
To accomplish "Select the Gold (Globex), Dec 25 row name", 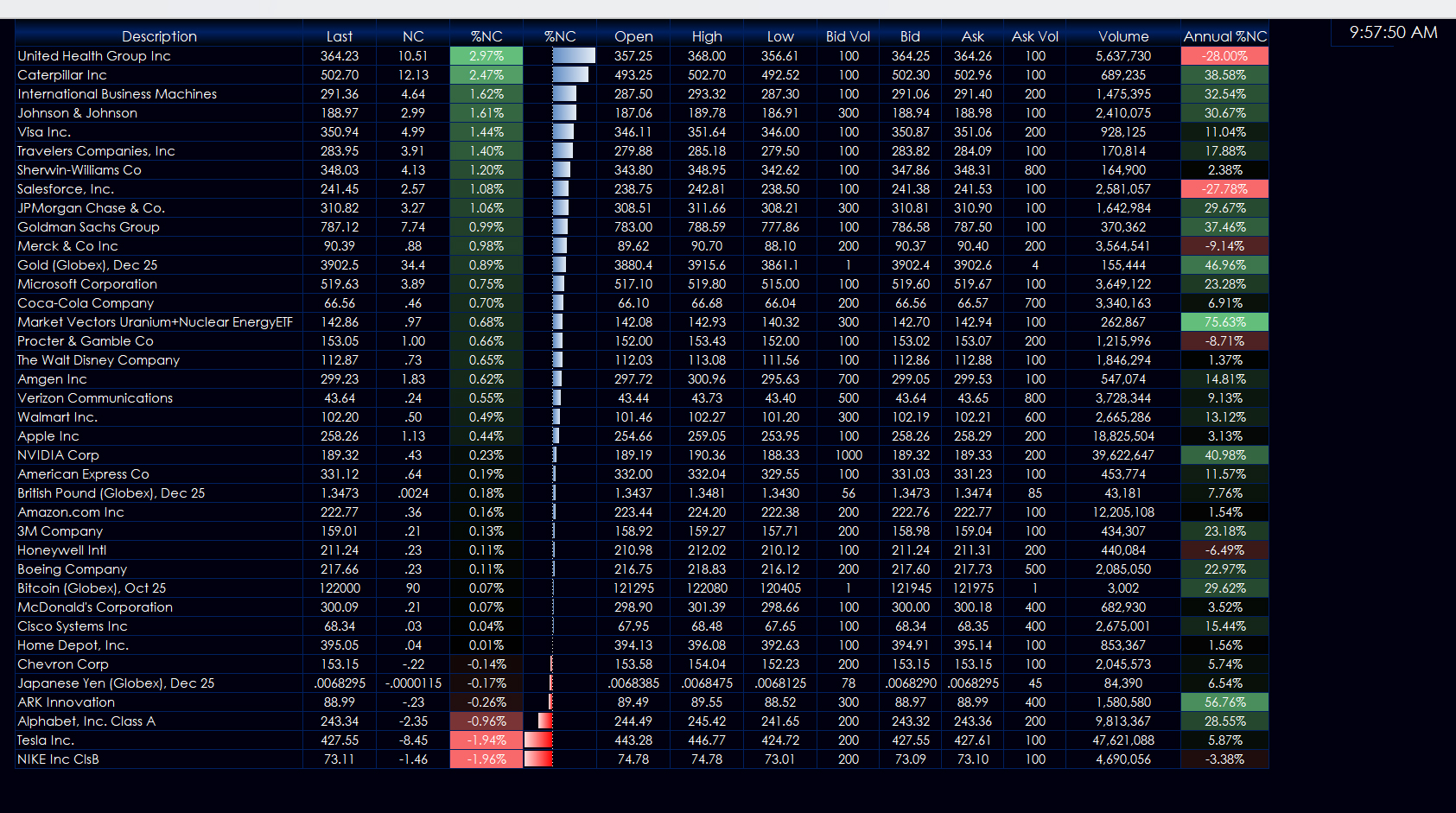I will (87, 265).
